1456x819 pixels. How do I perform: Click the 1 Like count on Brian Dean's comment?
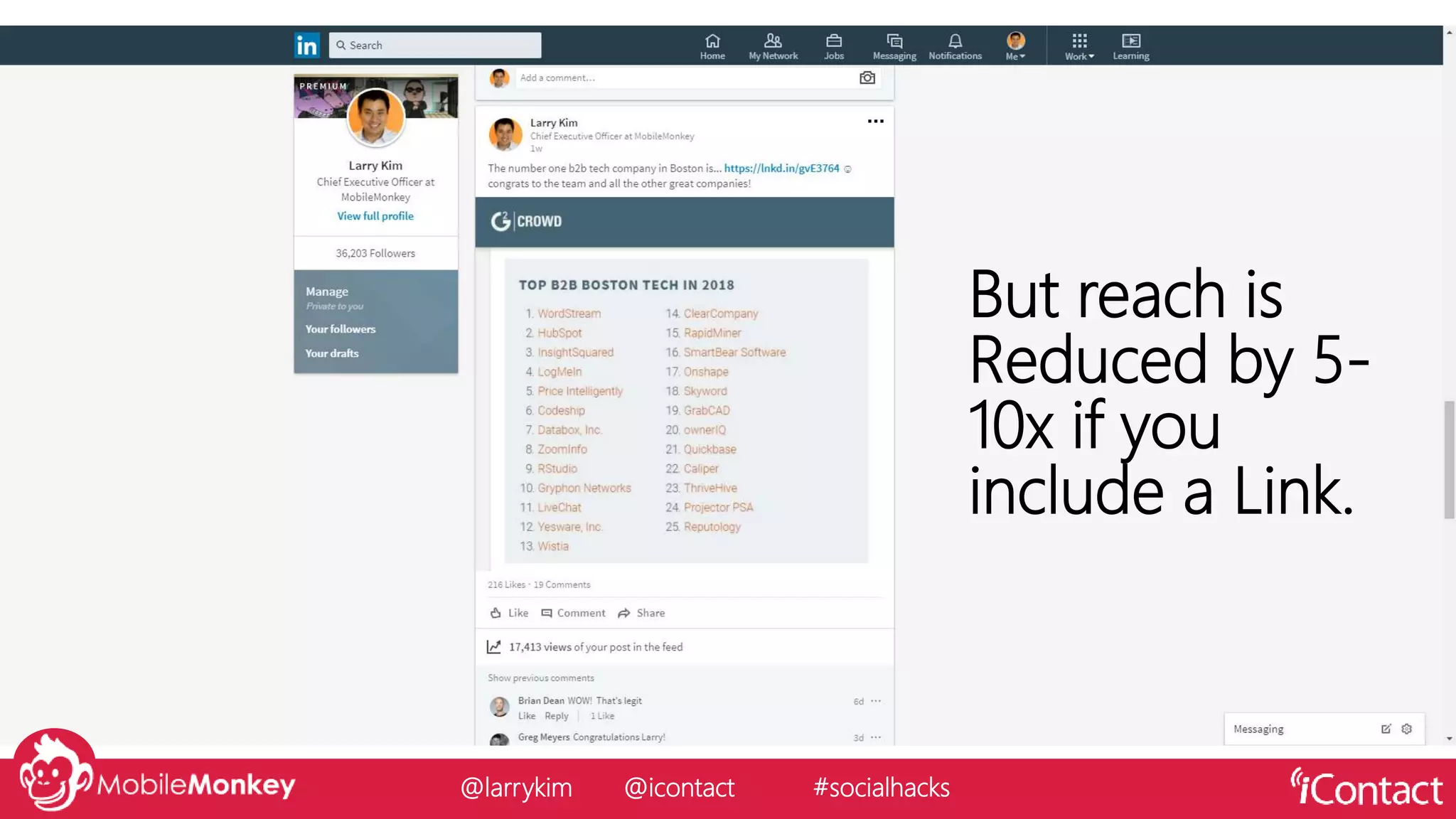coord(602,716)
